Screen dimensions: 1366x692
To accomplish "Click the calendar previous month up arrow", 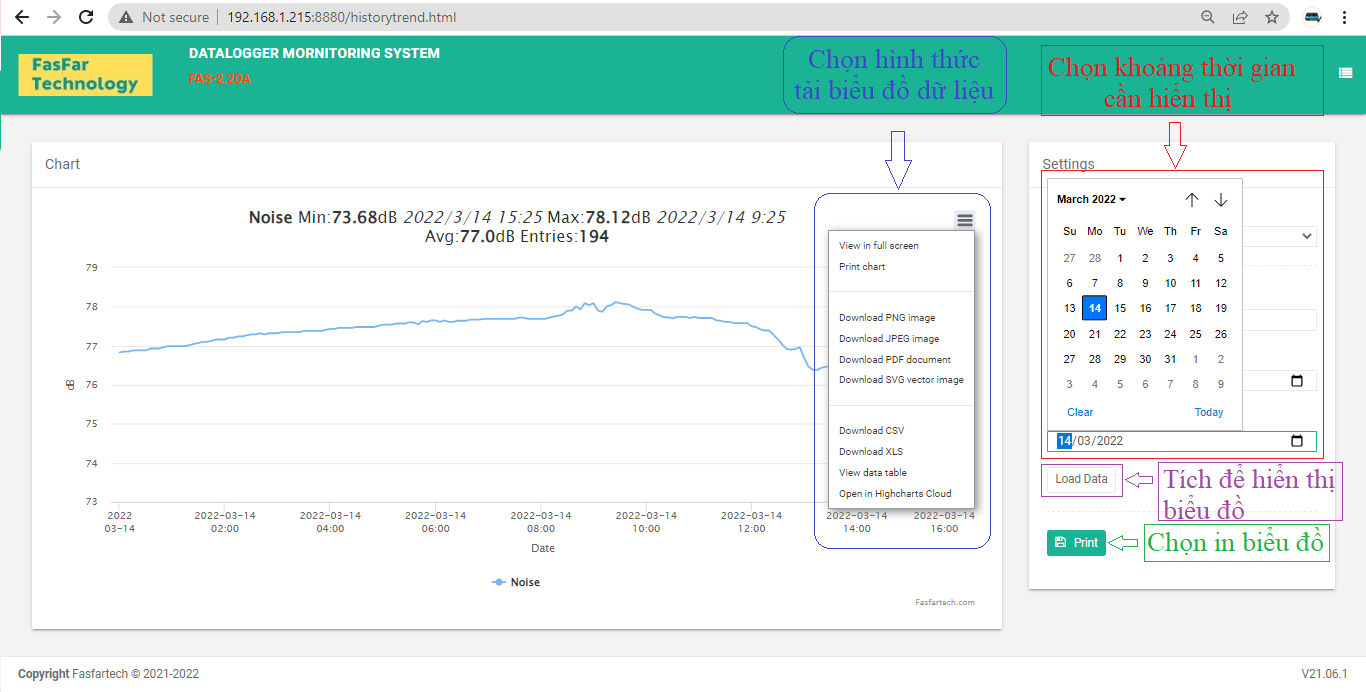I will click(1191, 200).
